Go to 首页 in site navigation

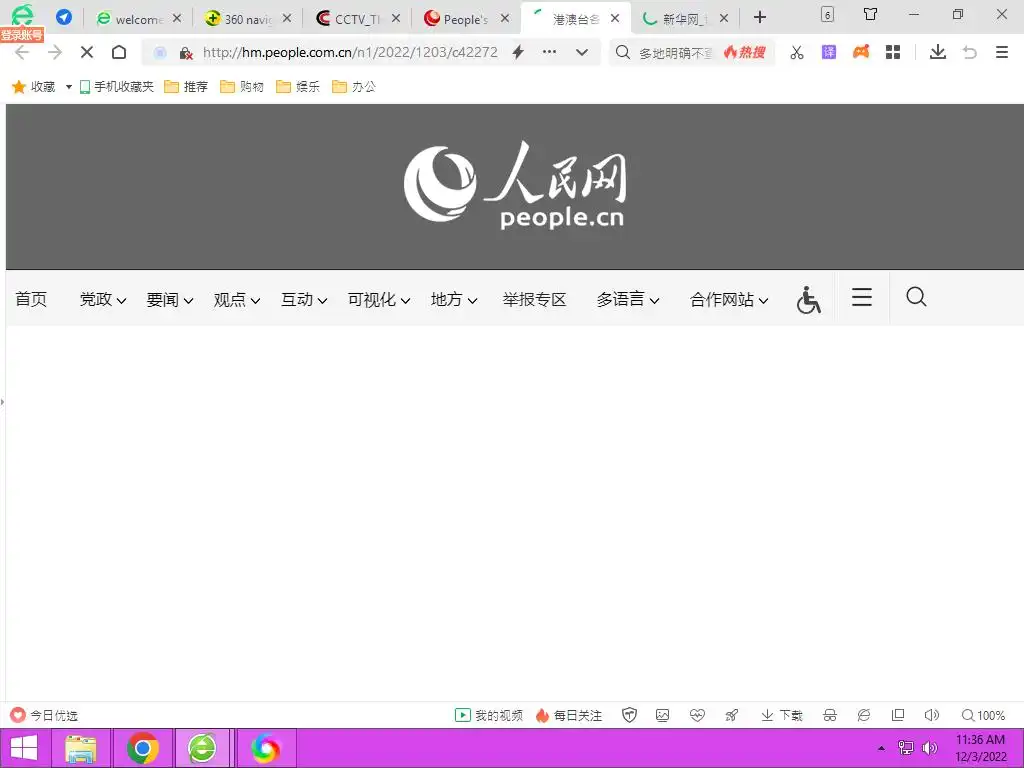point(31,299)
